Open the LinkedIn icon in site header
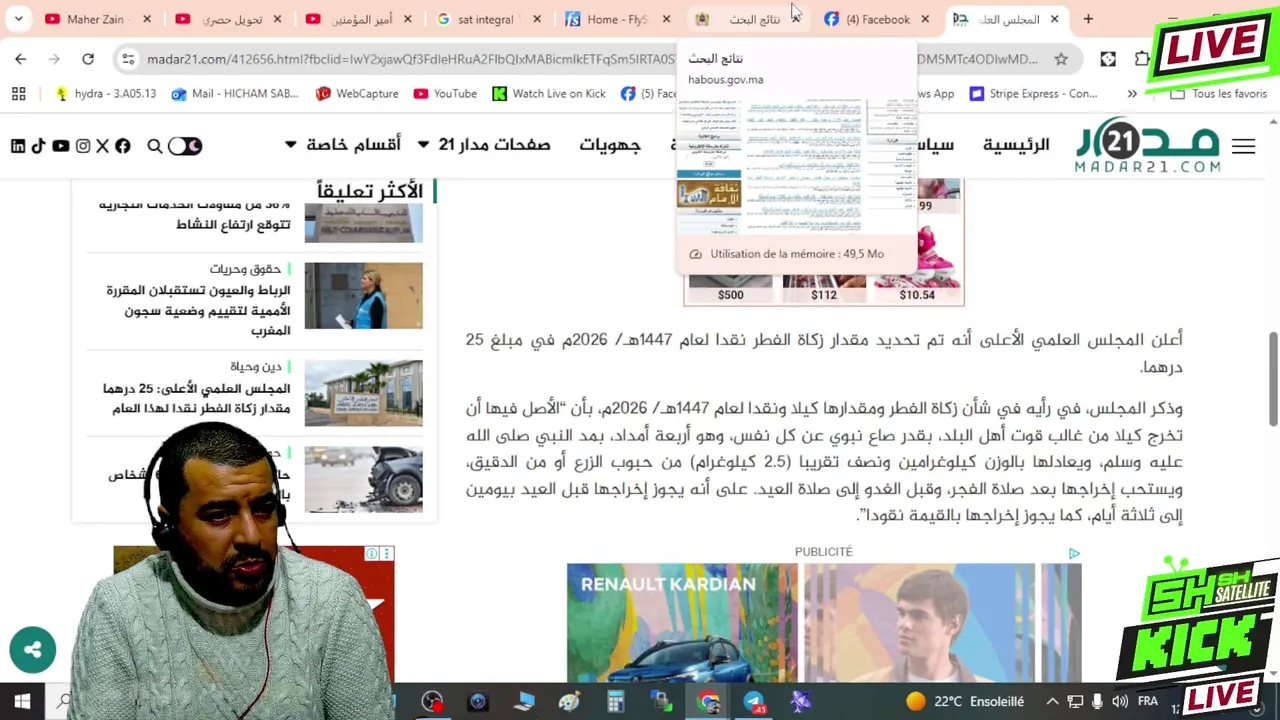Image resolution: width=1280 pixels, height=720 pixels. (x=18, y=146)
